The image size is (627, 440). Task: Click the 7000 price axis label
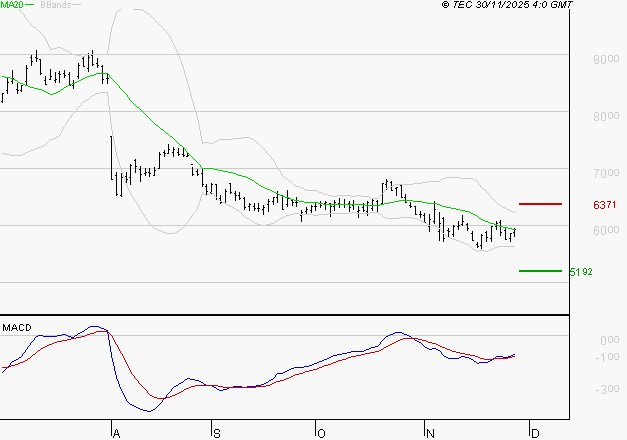[606, 173]
